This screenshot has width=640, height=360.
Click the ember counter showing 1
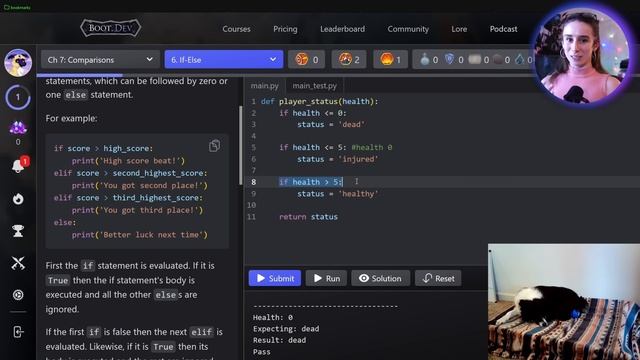(391, 60)
